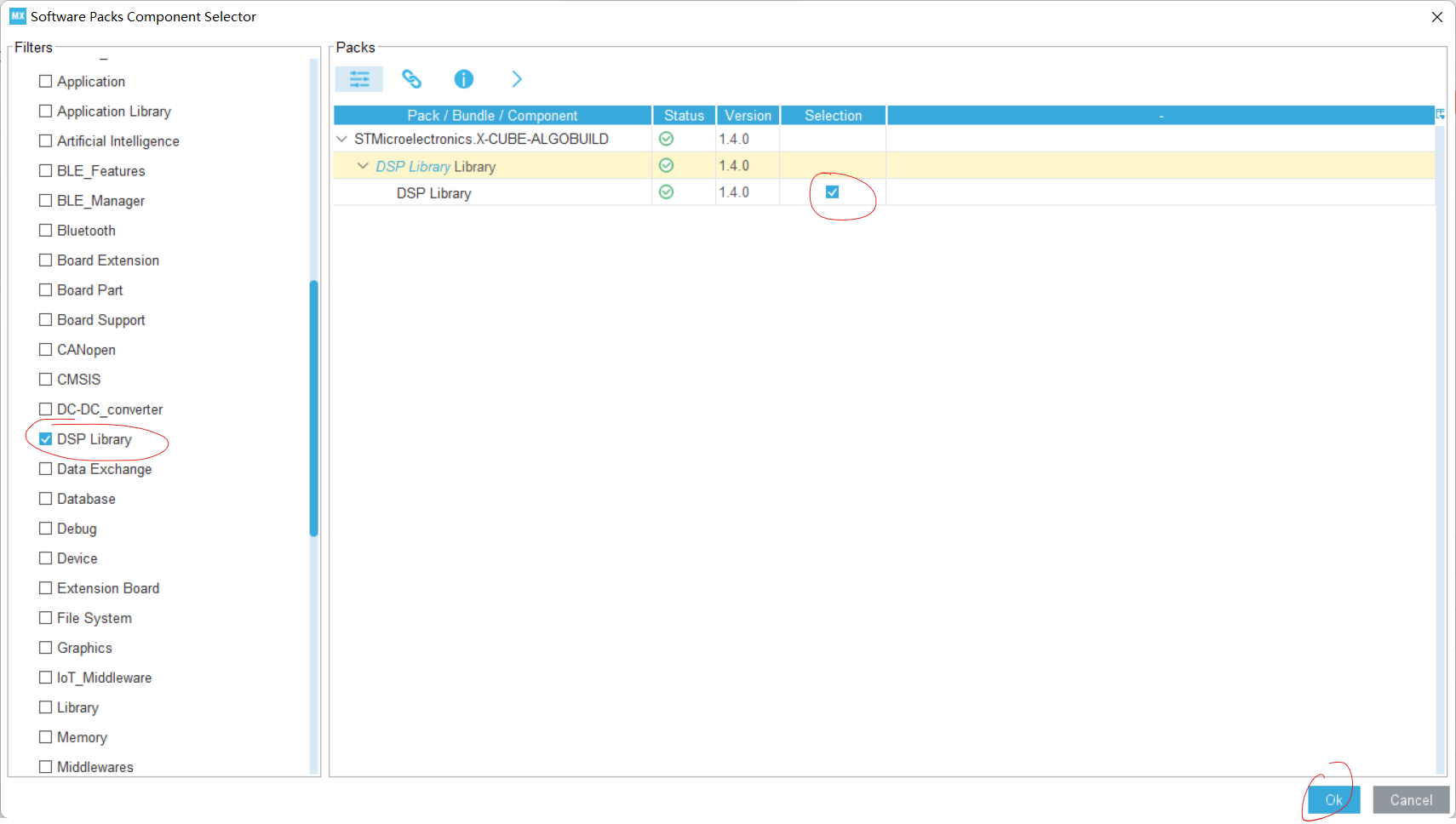
Task: Check the Artificial Intelligence filter
Action: coord(46,141)
